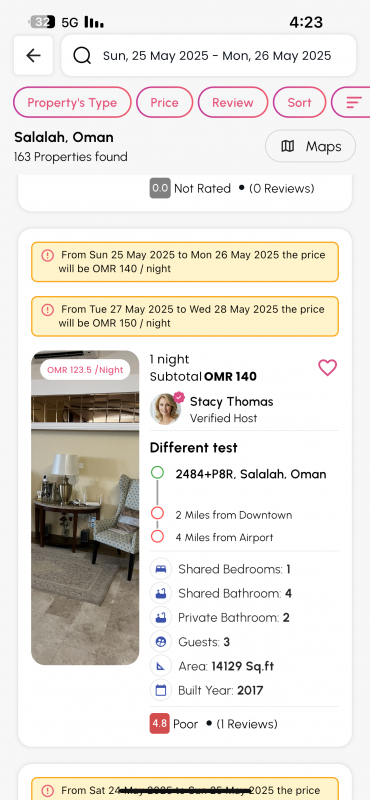Tap the OMR 140 per night notice
370x800 pixels.
pyautogui.click(x=185, y=262)
